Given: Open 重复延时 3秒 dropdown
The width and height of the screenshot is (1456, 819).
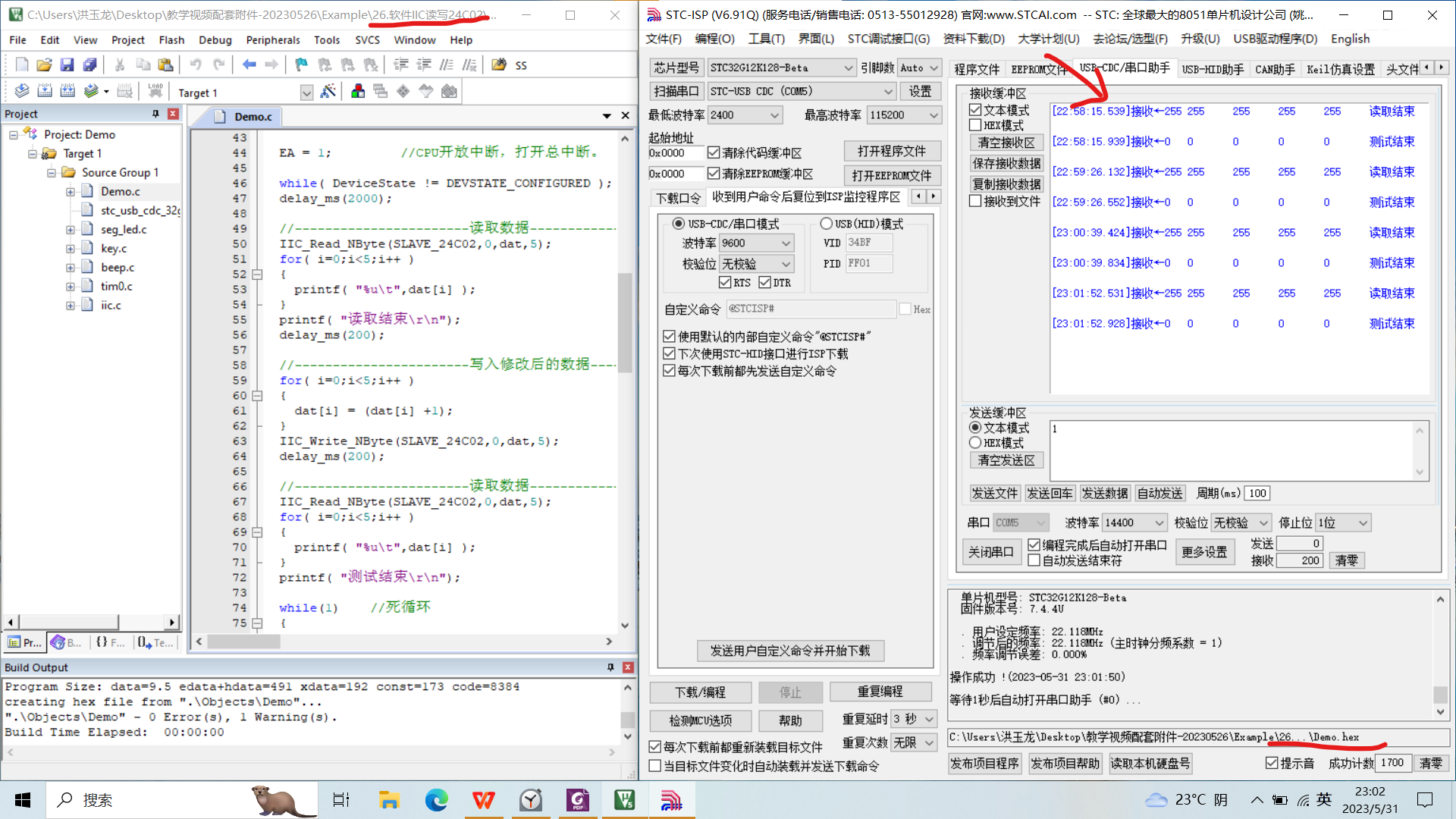Looking at the screenshot, I should 914,719.
